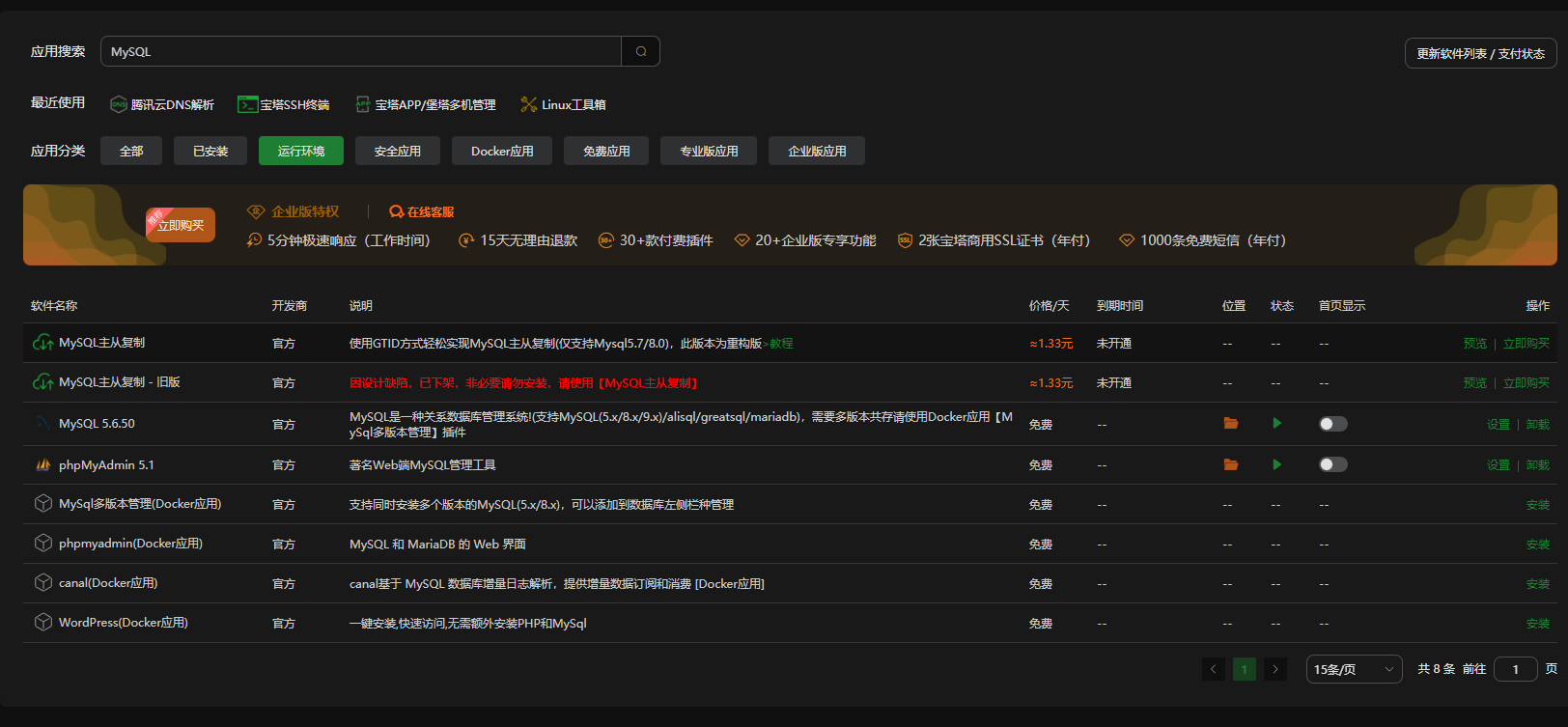Open the 宝塔APP/堡塔多机管理 shortcut

[x=426, y=104]
